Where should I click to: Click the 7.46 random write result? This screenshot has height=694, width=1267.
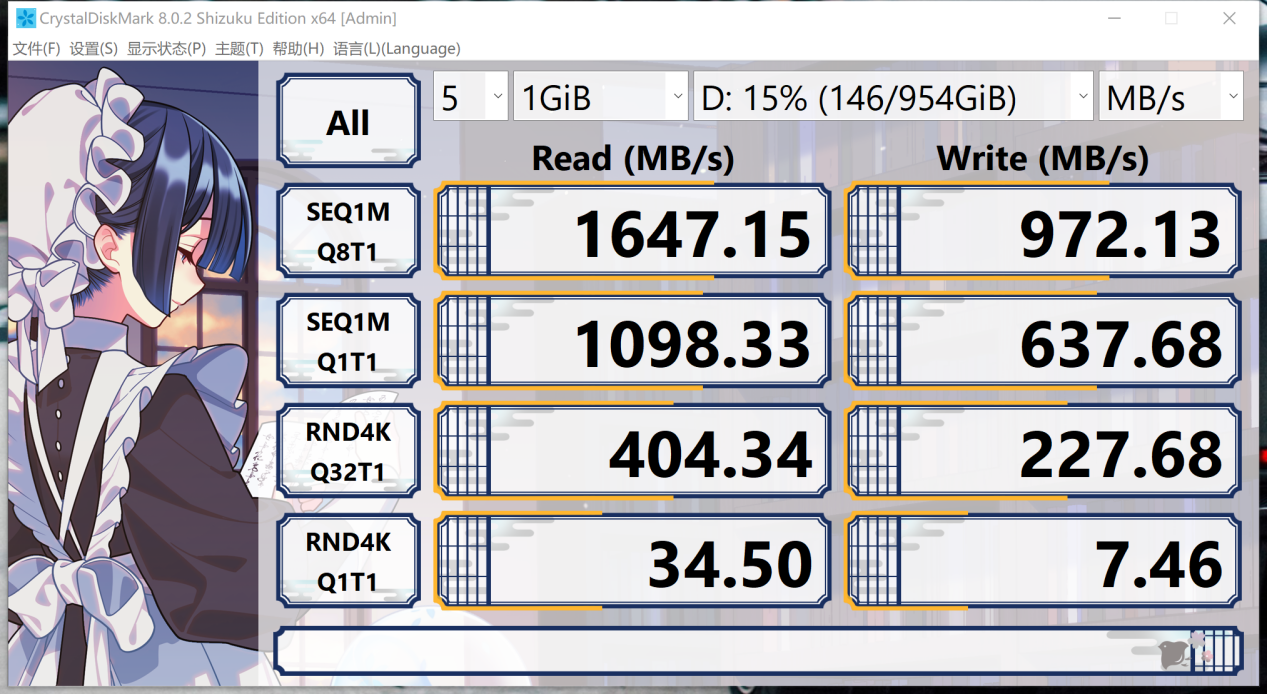[1044, 561]
